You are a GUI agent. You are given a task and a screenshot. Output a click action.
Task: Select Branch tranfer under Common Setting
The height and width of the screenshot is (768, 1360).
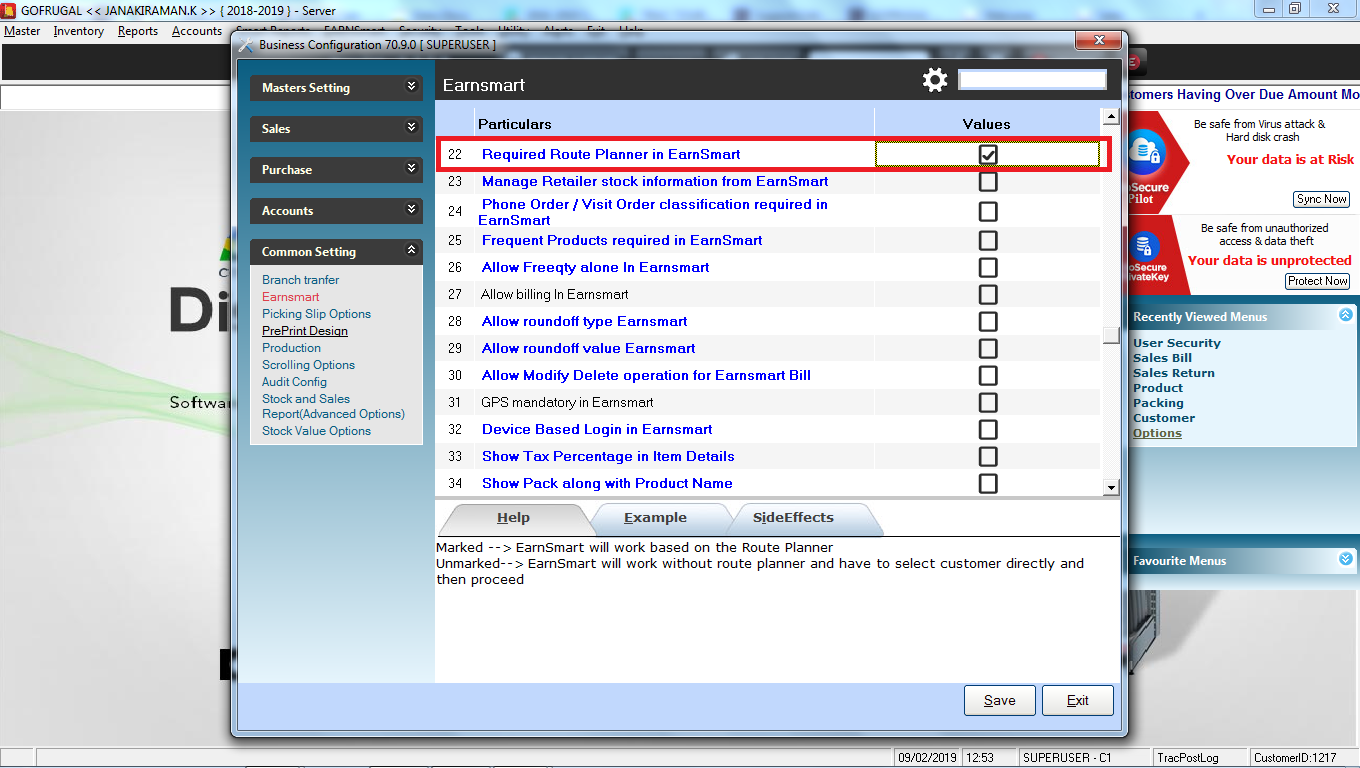click(x=300, y=280)
